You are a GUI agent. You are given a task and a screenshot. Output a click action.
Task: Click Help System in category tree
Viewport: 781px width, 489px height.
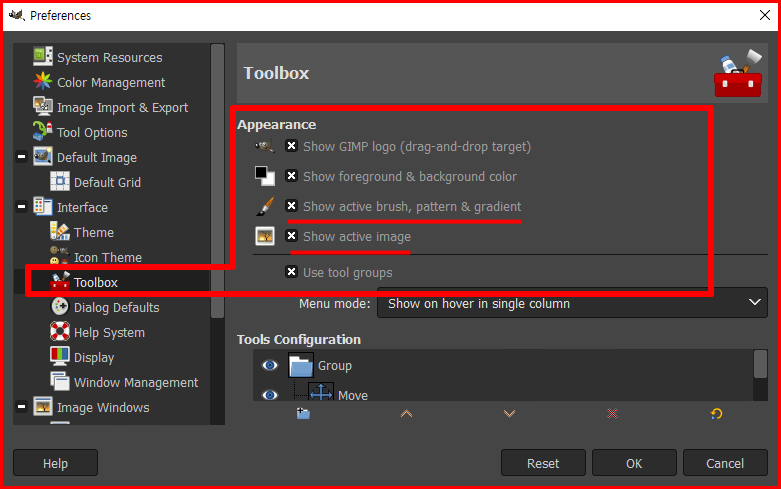[109, 333]
